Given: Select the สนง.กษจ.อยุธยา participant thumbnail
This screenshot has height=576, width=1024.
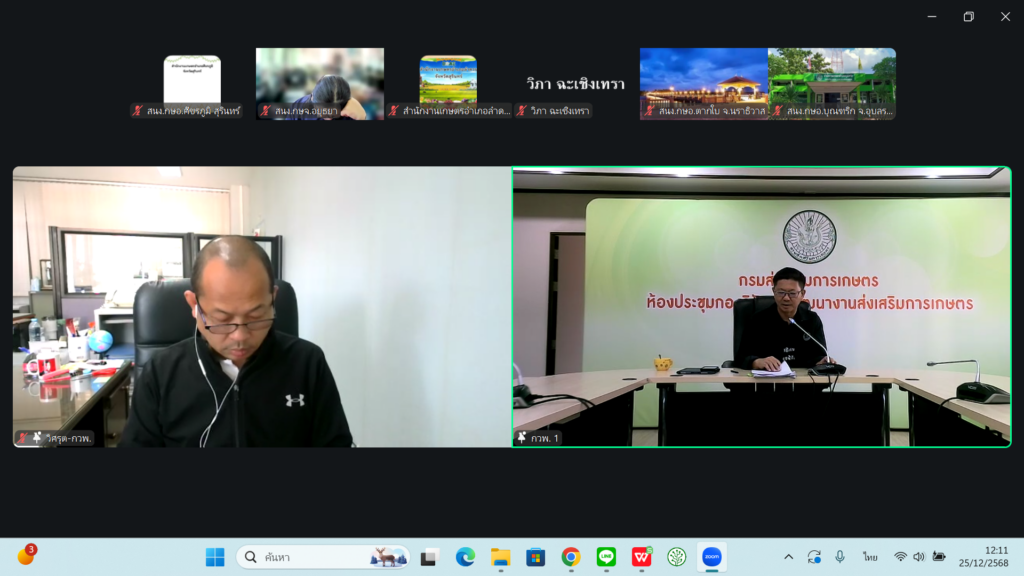Looking at the screenshot, I should coord(320,84).
